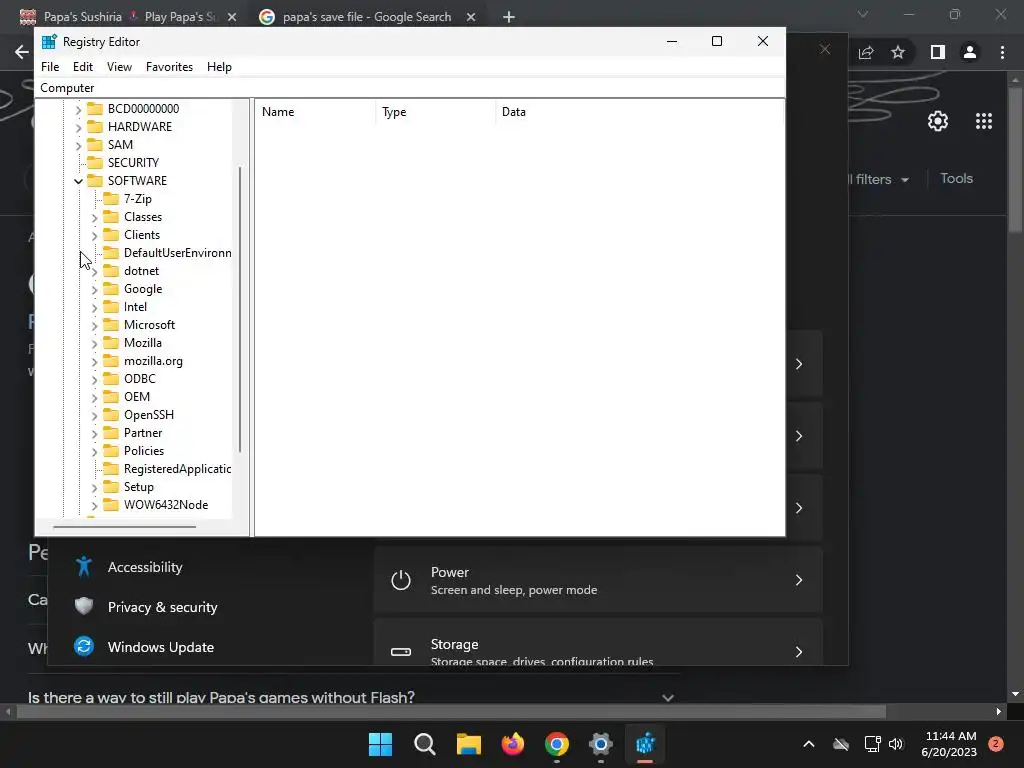Viewport: 1024px width, 768px height.
Task: Select the Setup folder icon
Action: pos(111,487)
